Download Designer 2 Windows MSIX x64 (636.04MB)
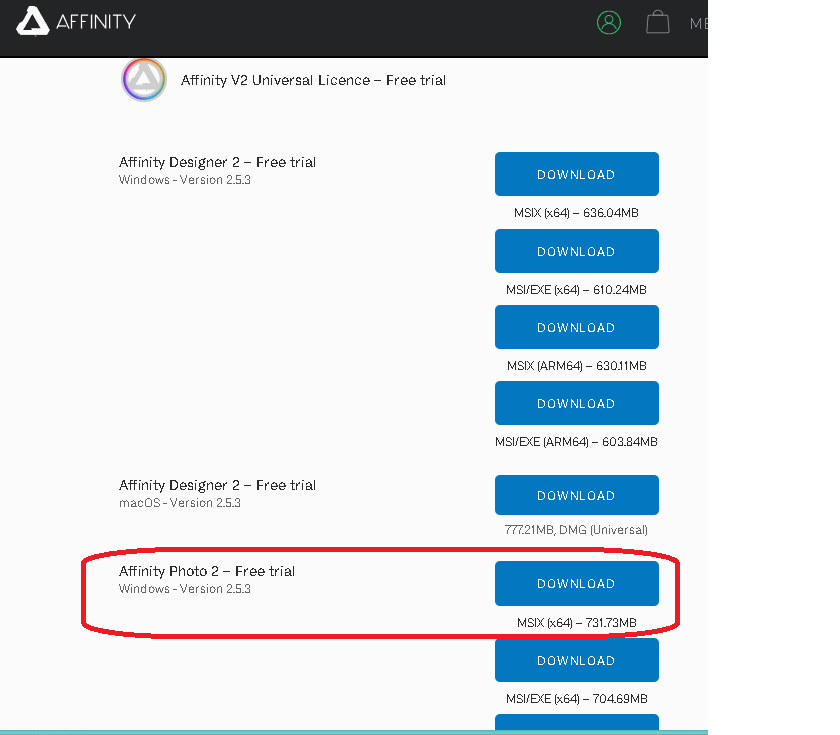840x735 pixels. point(576,174)
